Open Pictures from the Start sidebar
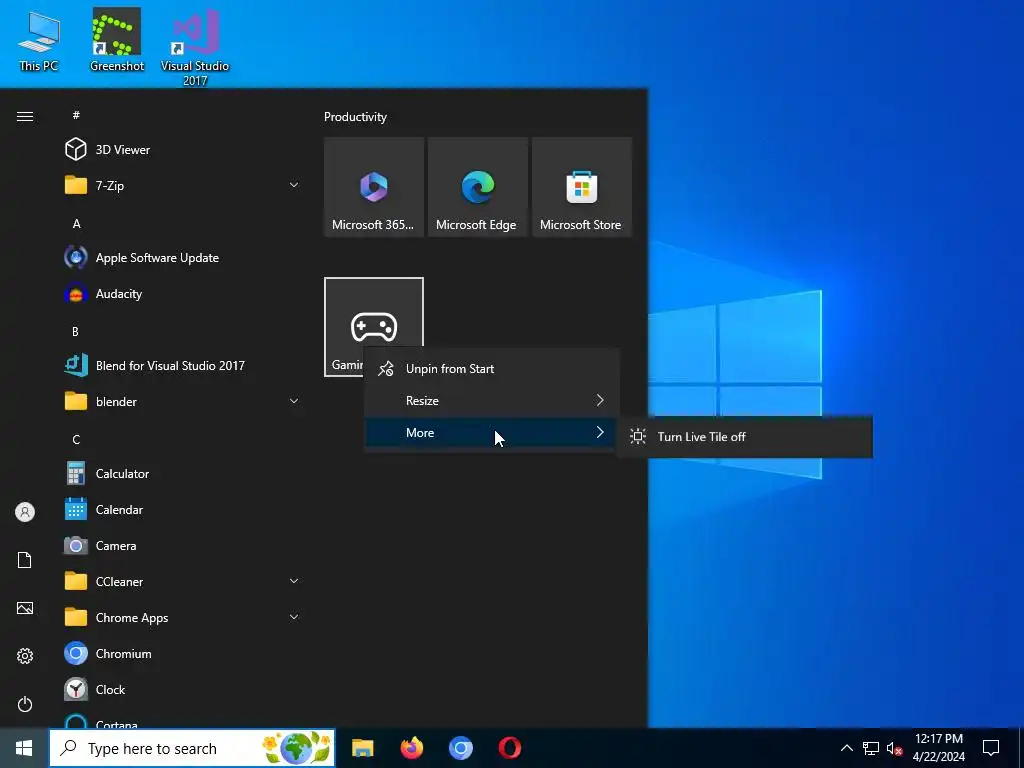 click(x=25, y=608)
